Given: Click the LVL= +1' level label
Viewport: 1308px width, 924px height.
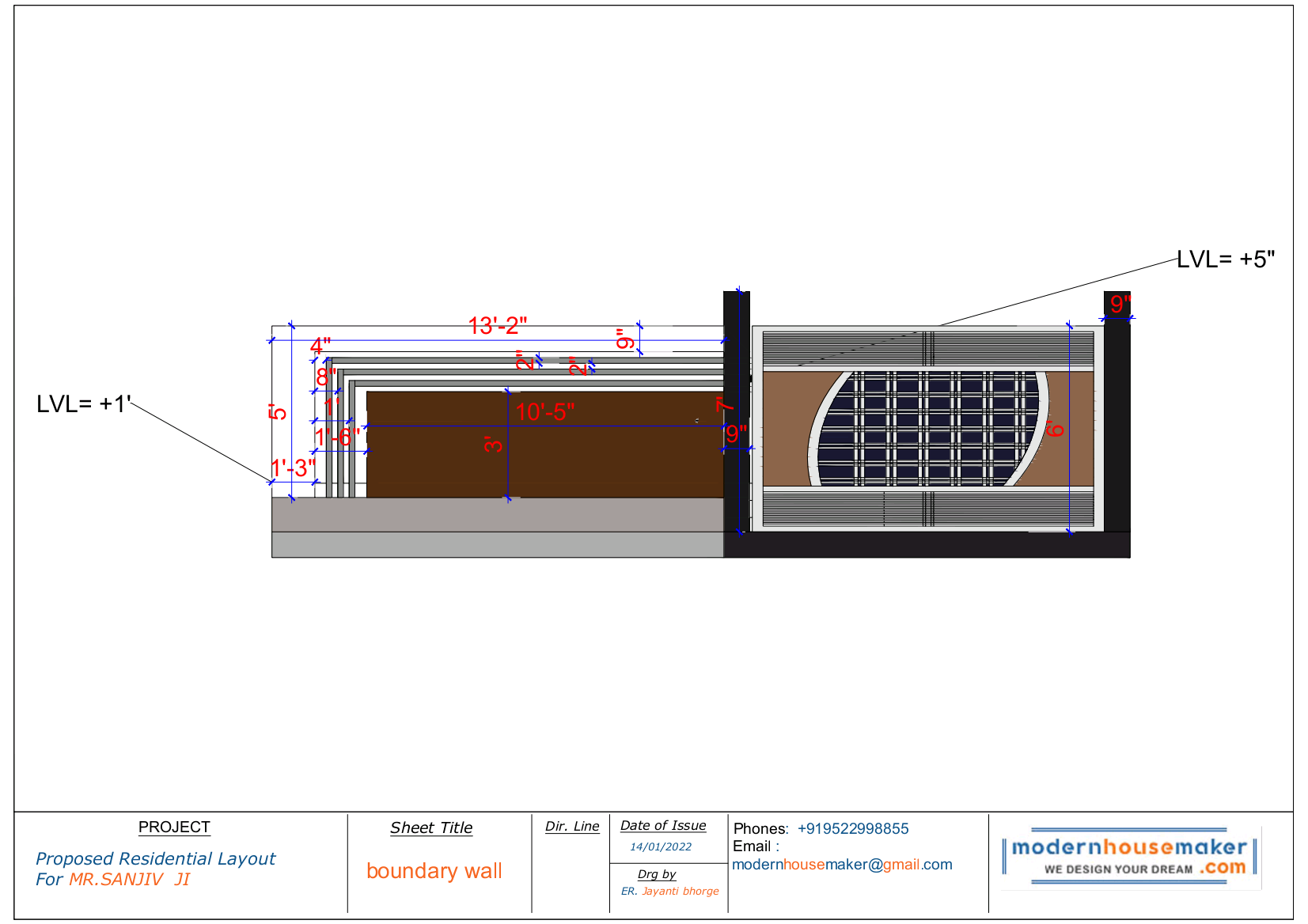Looking at the screenshot, I should tap(84, 404).
